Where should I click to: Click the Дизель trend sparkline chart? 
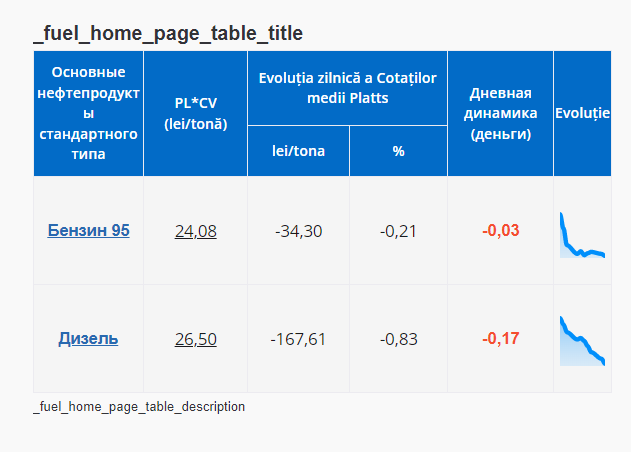tap(582, 341)
